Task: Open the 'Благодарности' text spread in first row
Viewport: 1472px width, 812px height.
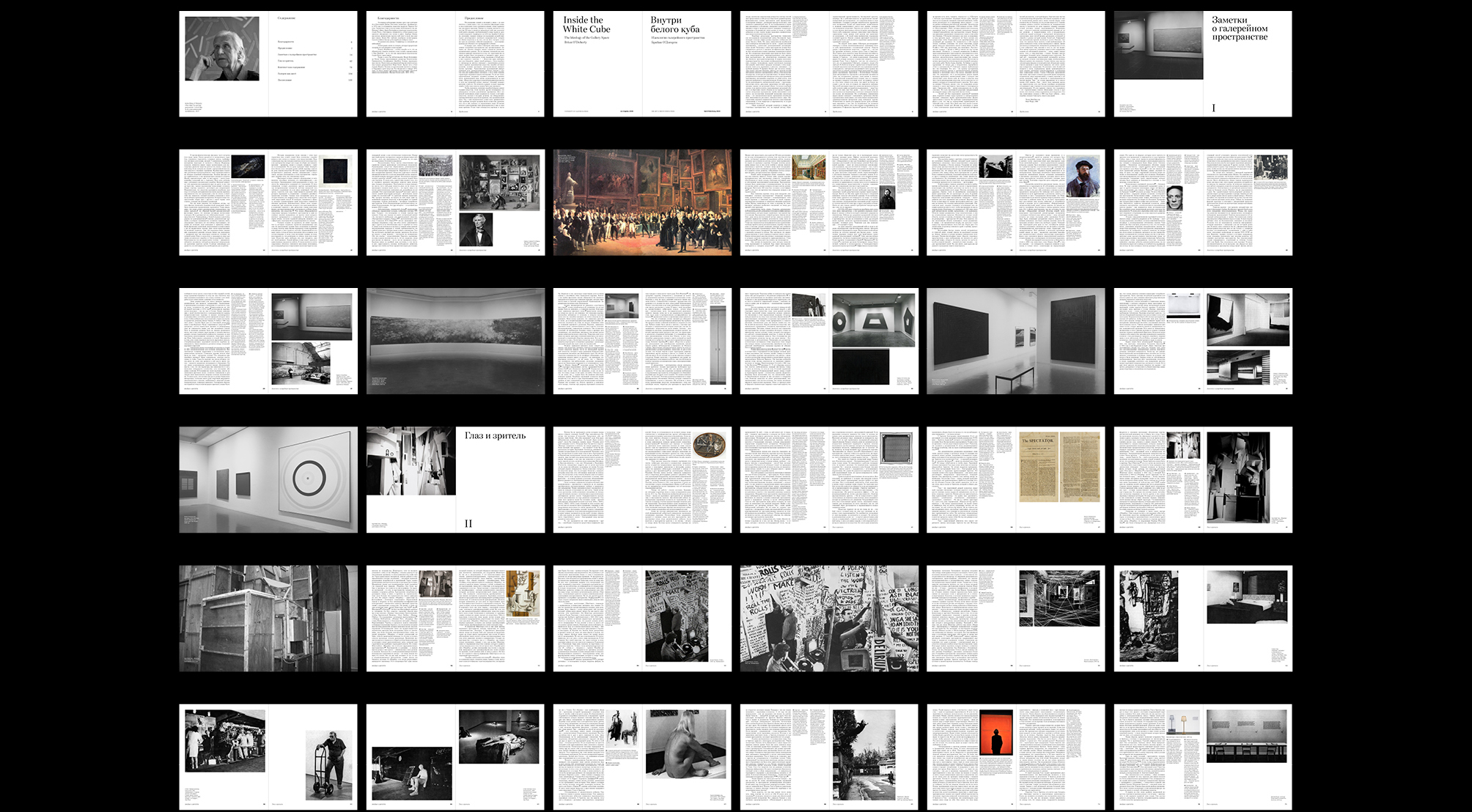Action: [455, 64]
